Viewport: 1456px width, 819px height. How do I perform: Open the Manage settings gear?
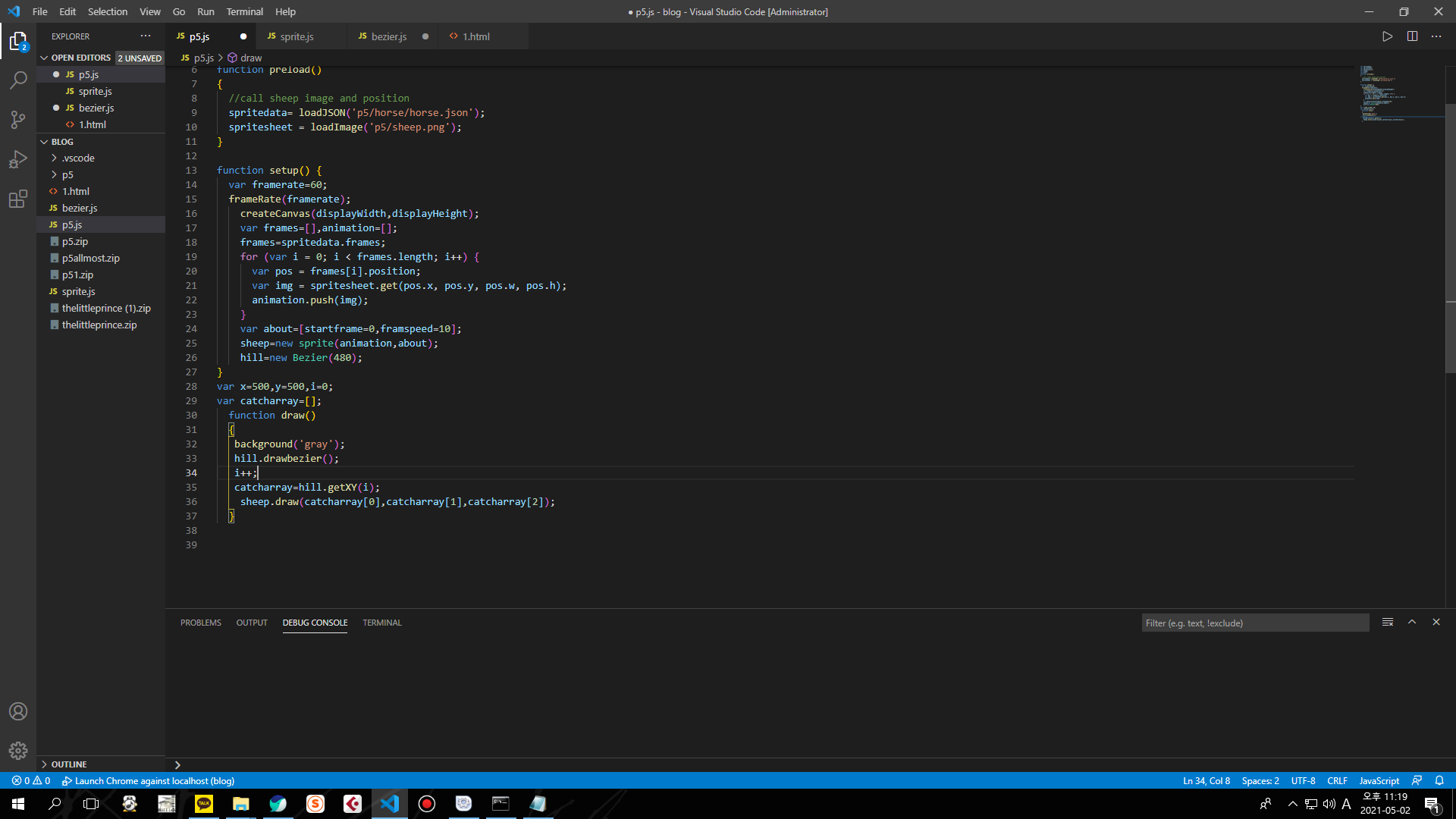pos(18,751)
